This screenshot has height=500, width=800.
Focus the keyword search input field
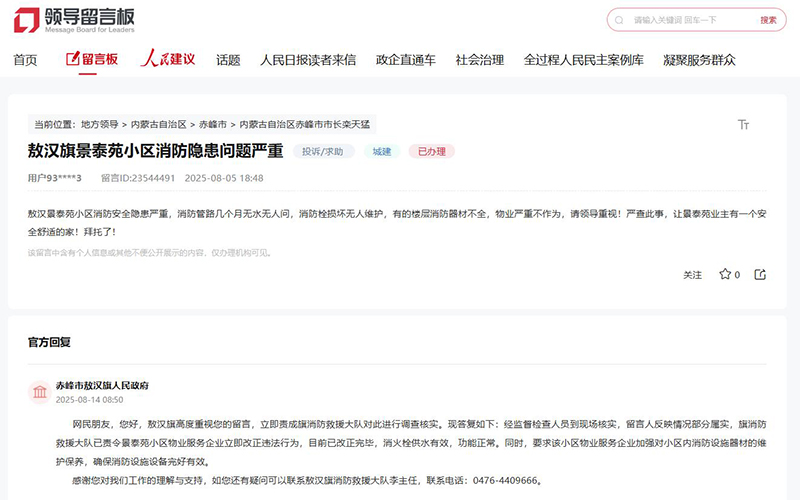coord(680,20)
